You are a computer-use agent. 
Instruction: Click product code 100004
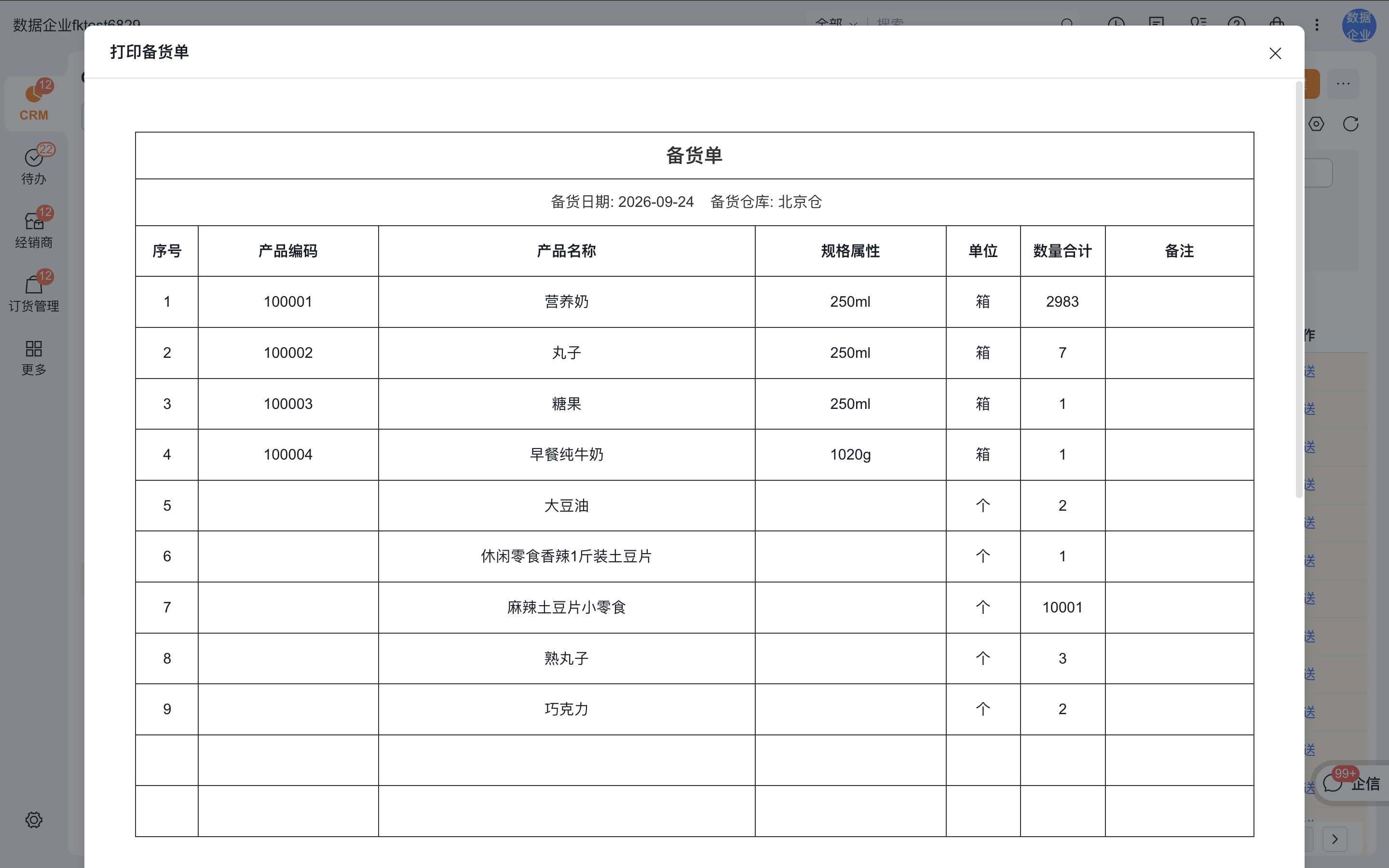[x=287, y=455]
